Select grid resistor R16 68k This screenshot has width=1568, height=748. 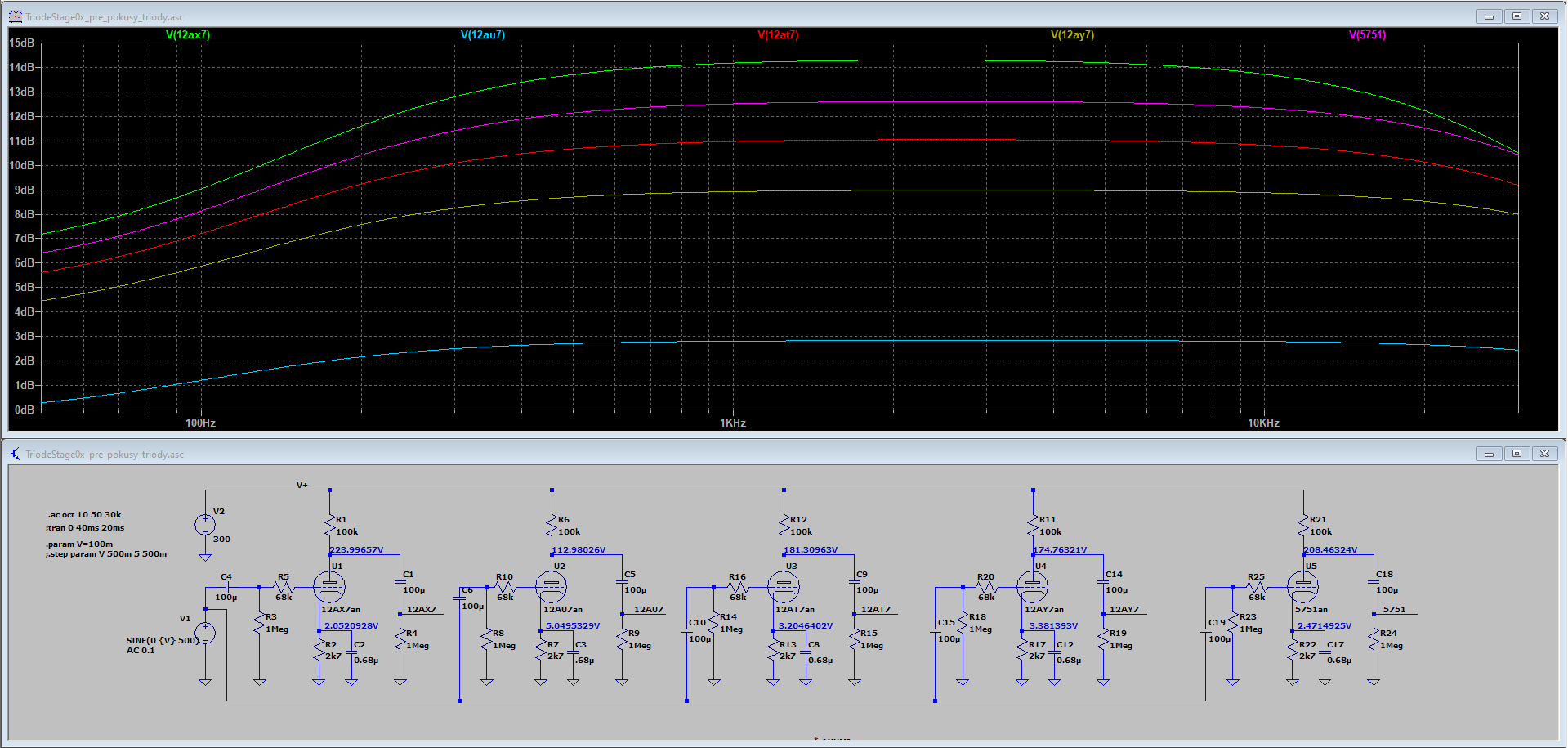(738, 587)
